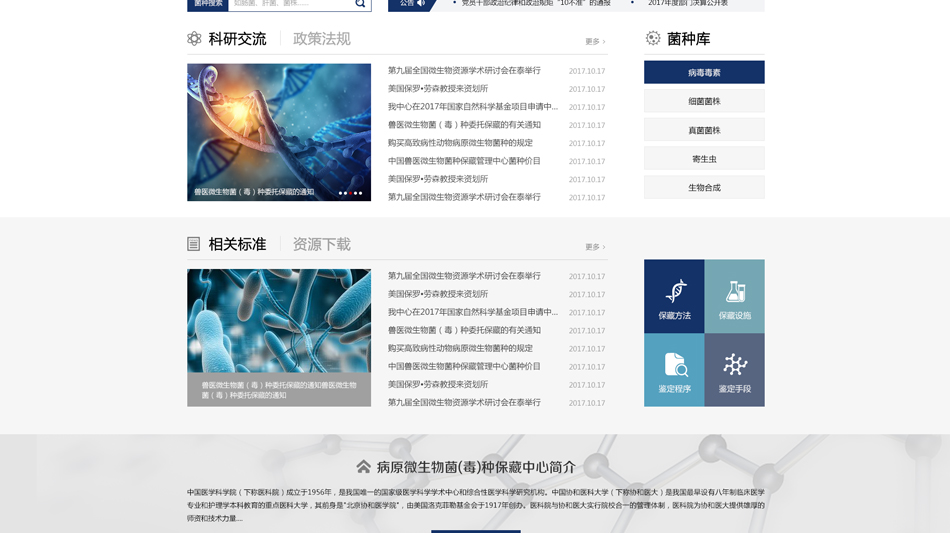Image resolution: width=950 pixels, height=533 pixels.
Task: Open 购买高致病性动物病原微生物菌种的规定 link in 科研交流
Action: [x=460, y=143]
